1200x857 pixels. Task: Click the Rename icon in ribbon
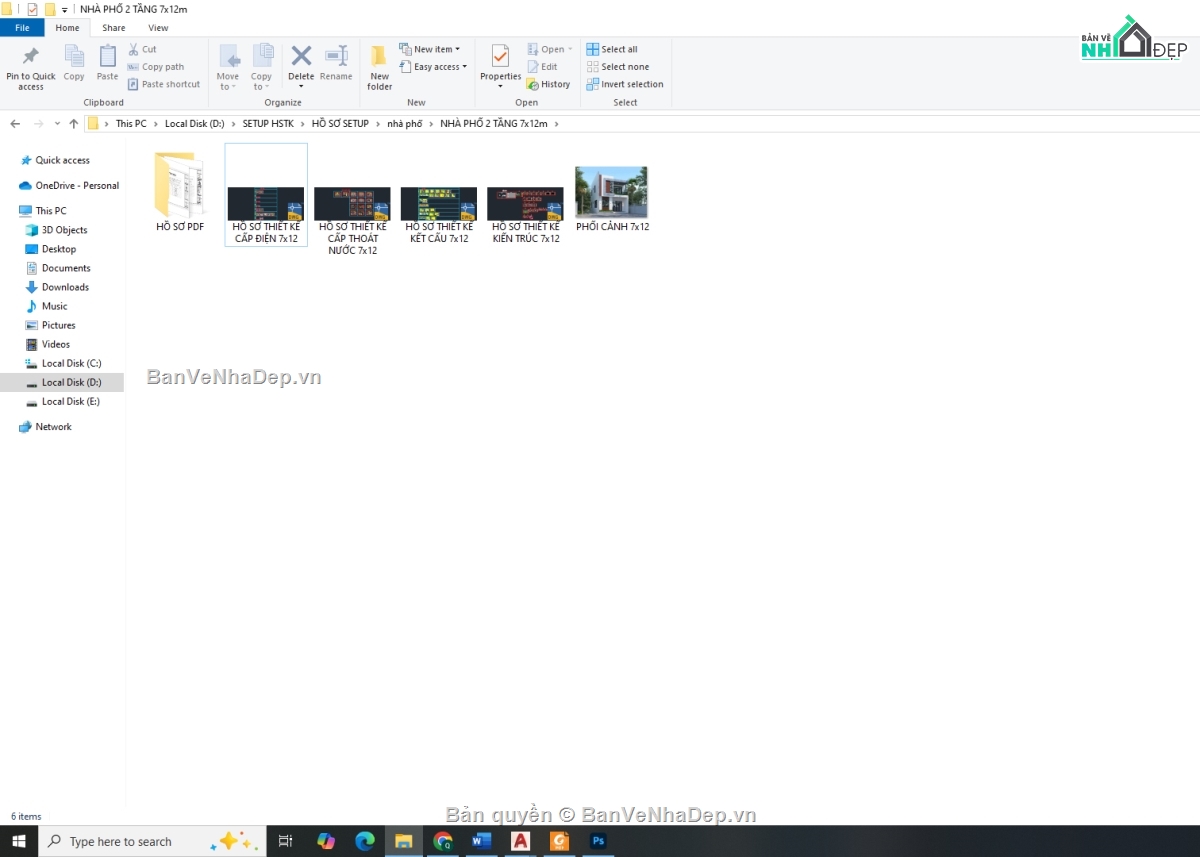tap(336, 57)
